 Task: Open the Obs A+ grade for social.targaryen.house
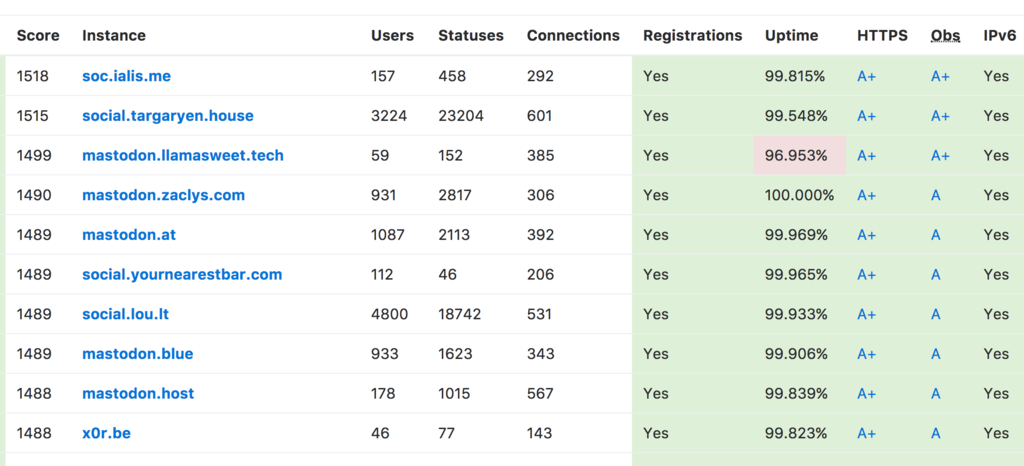click(x=940, y=116)
